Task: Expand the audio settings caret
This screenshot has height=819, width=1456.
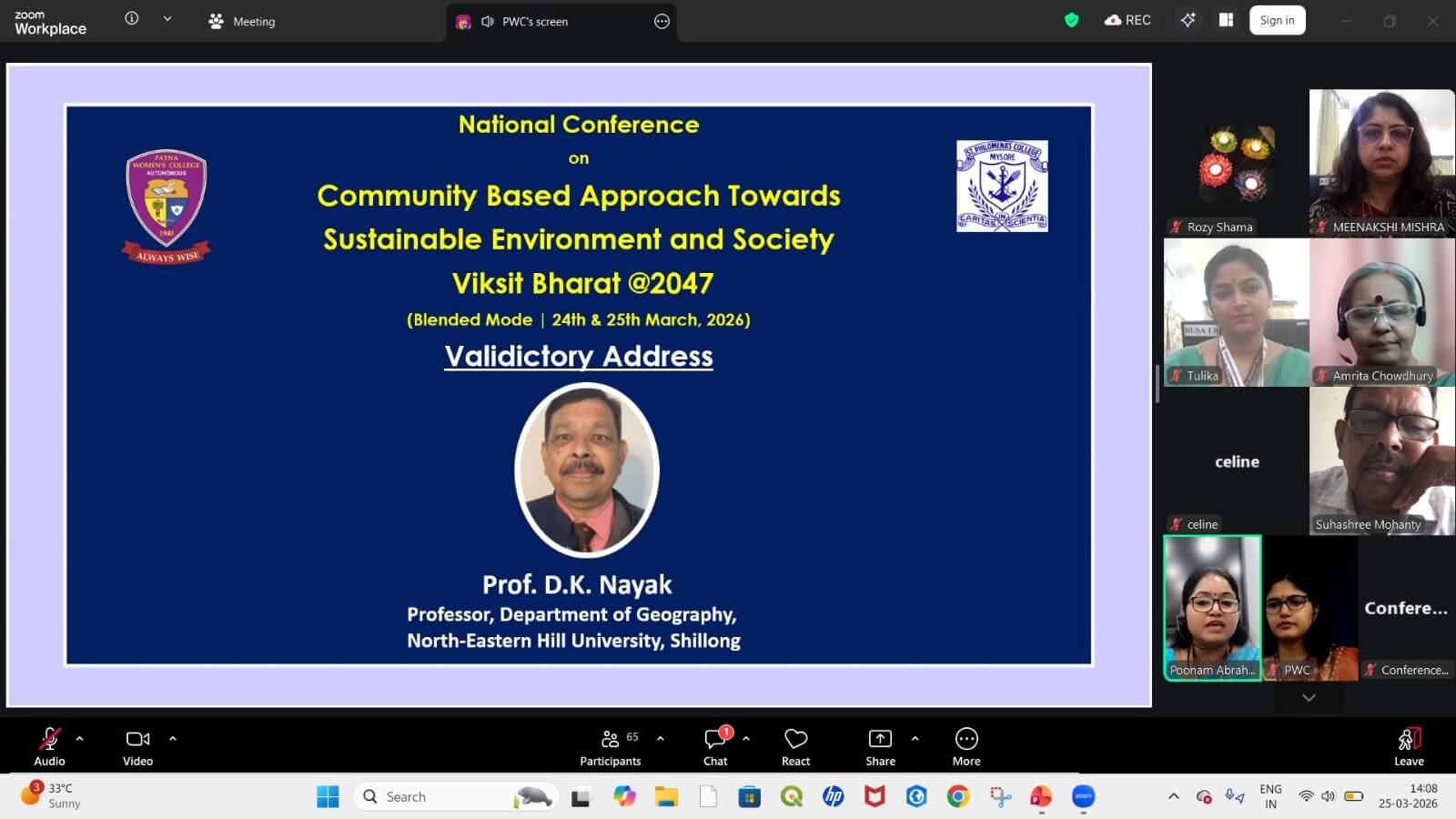Action: 80,739
